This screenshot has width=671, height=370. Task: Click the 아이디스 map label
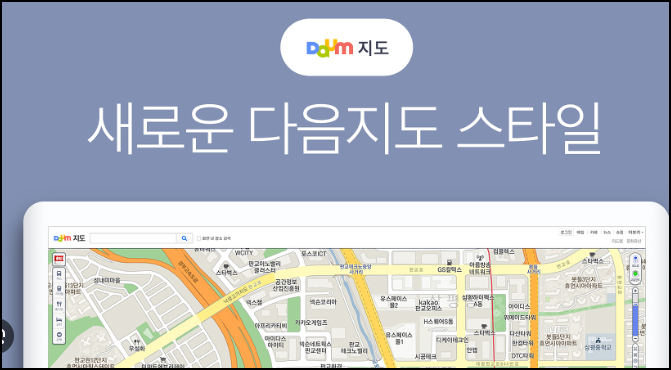(520, 306)
